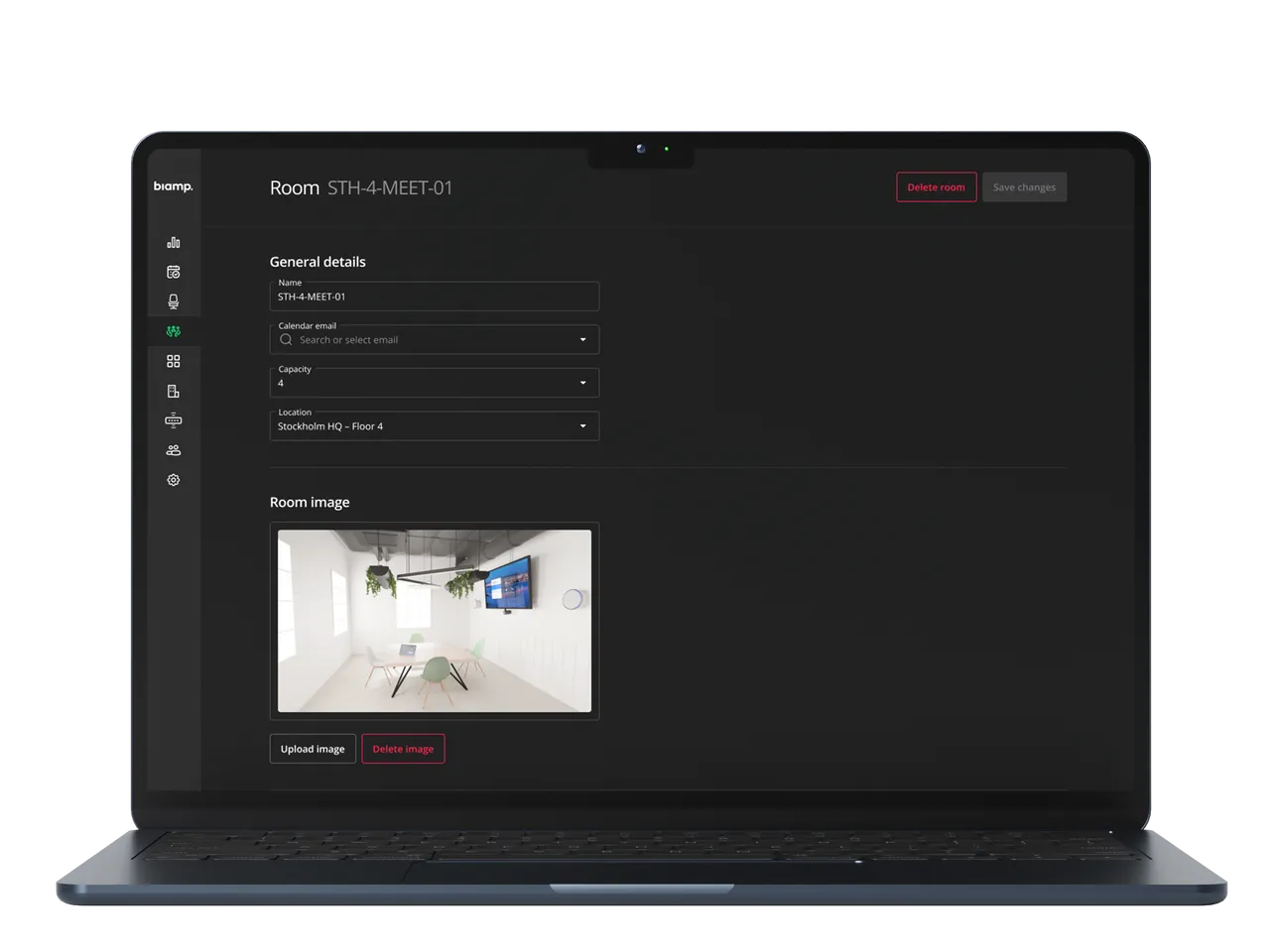Viewport: 1270px width, 952px height.
Task: Expand the Location dropdown arrow
Action: pyautogui.click(x=582, y=426)
